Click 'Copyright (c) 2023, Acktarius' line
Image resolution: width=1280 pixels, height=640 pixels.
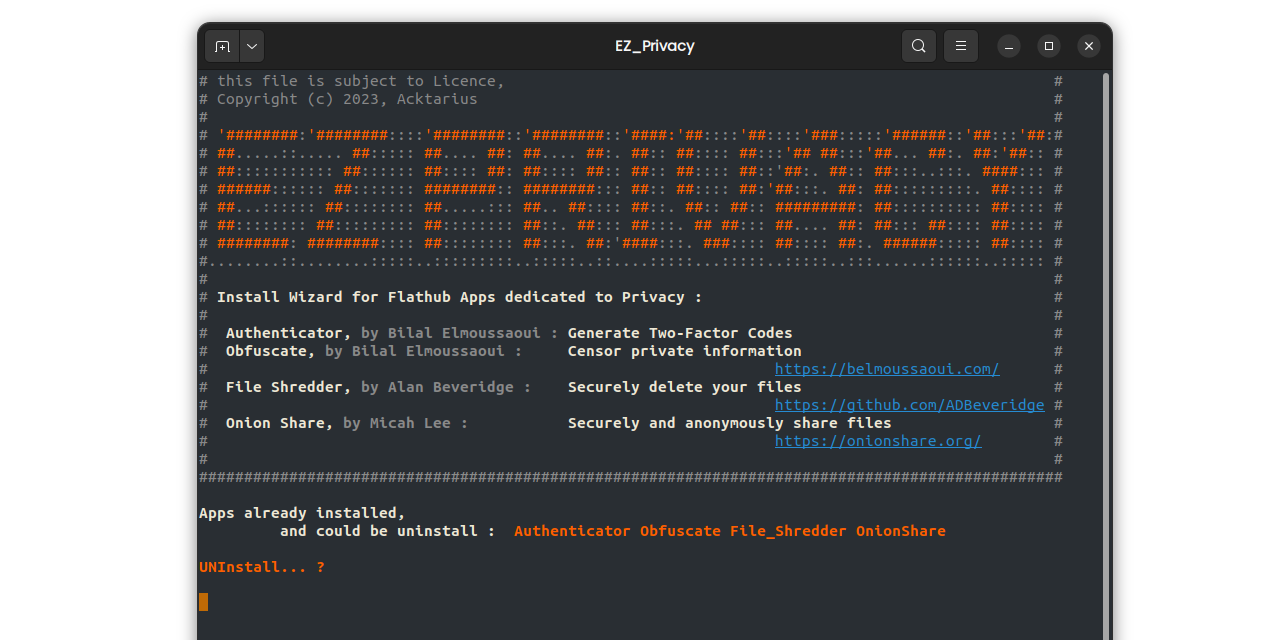[347, 99]
